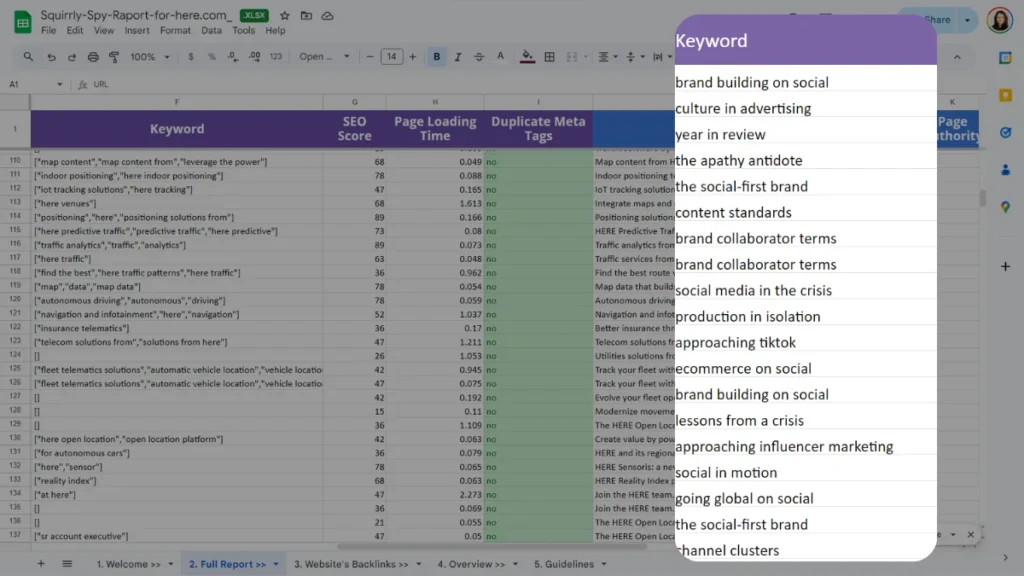Open Google Maps side panel icon
This screenshot has height=576, width=1024.
[1005, 206]
